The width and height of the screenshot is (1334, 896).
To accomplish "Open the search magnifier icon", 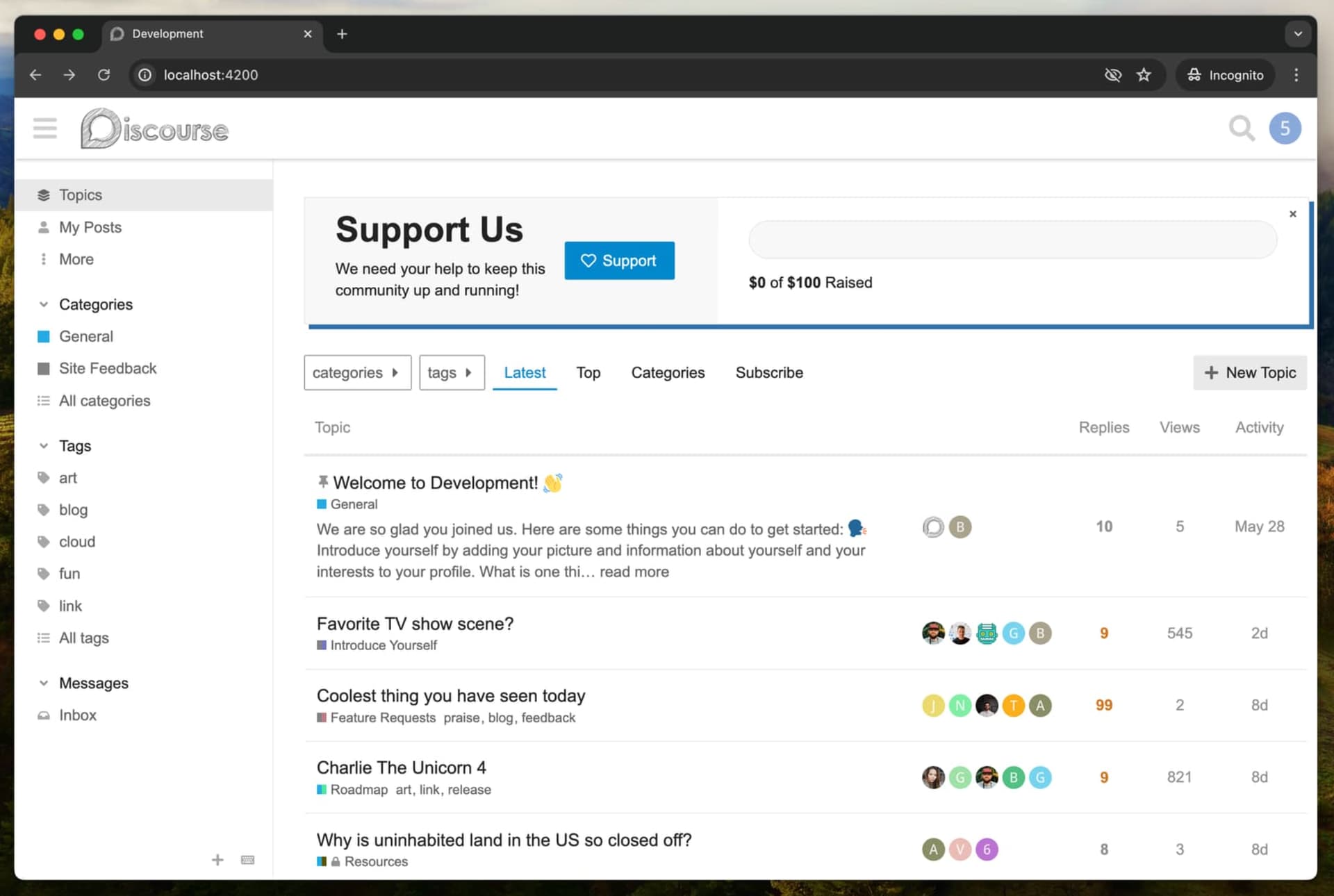I will point(1241,128).
